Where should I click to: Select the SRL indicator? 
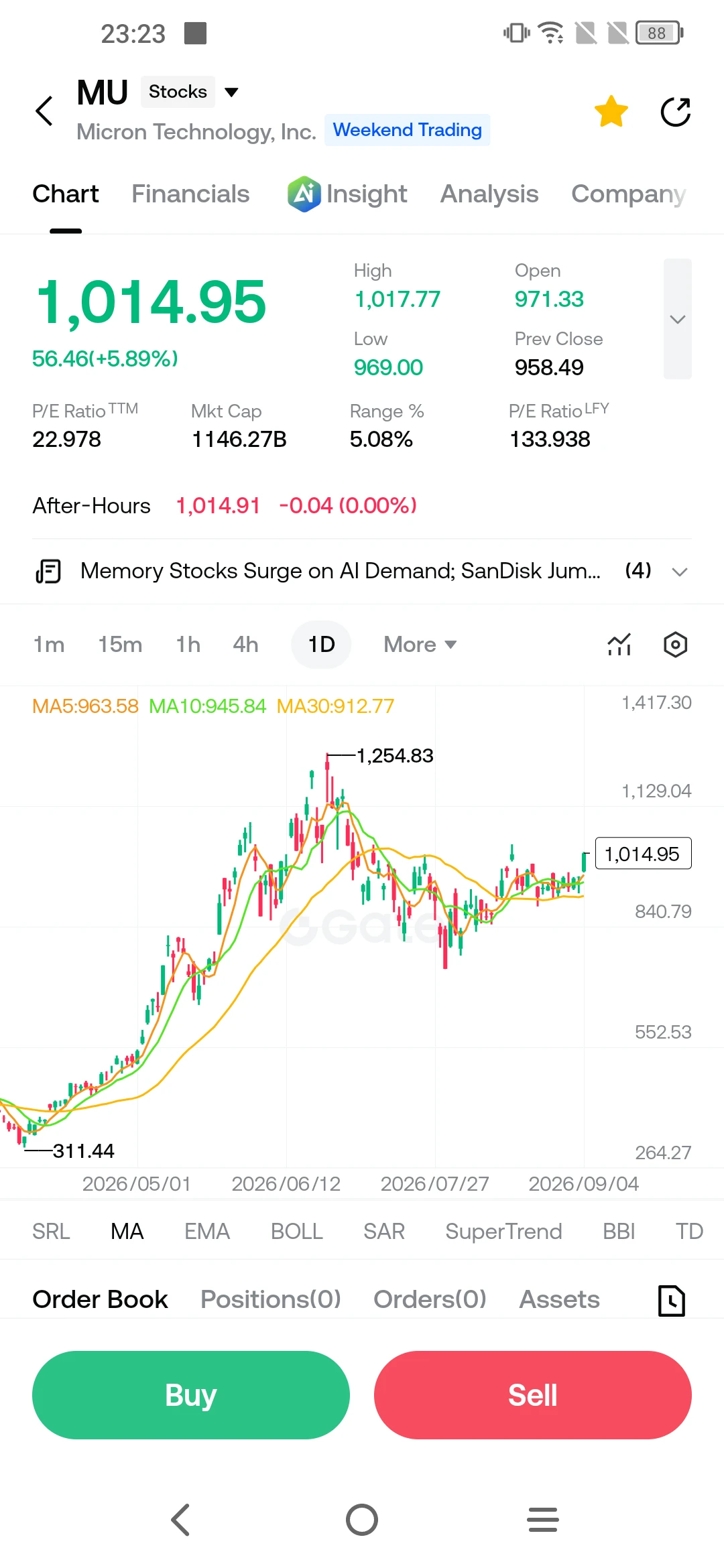(x=51, y=1232)
